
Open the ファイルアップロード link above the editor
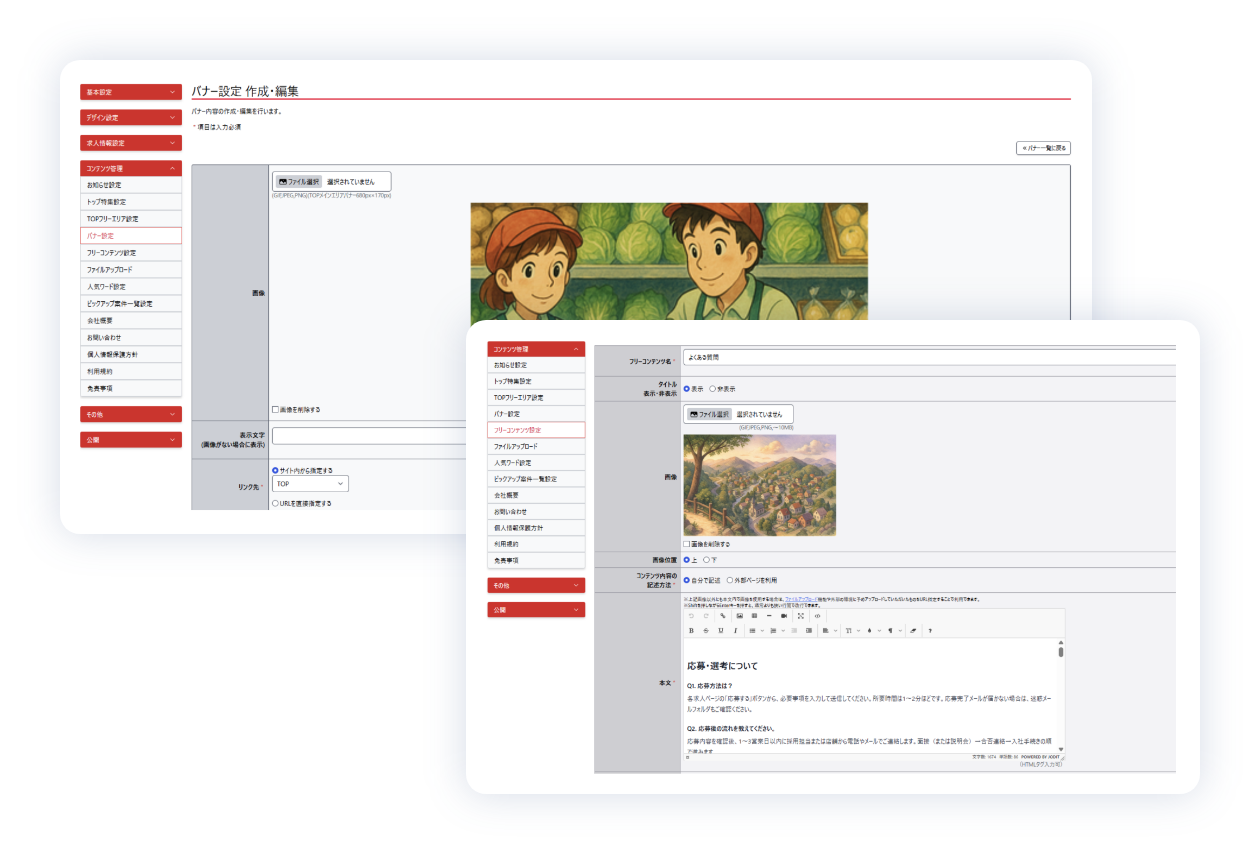(x=805, y=598)
